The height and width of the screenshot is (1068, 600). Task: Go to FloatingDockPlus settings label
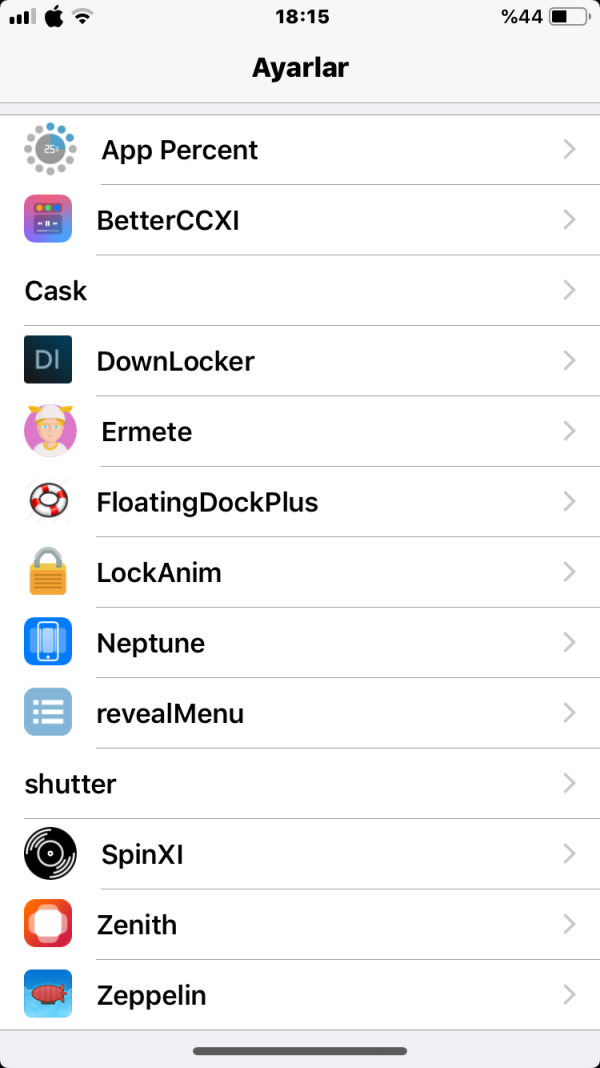coord(207,502)
